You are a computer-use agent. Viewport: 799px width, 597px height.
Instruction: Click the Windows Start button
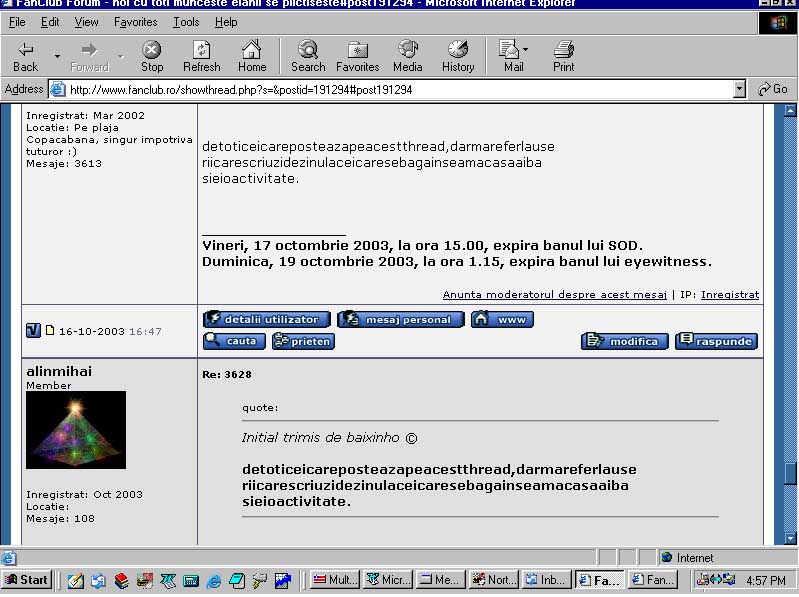pos(27,580)
